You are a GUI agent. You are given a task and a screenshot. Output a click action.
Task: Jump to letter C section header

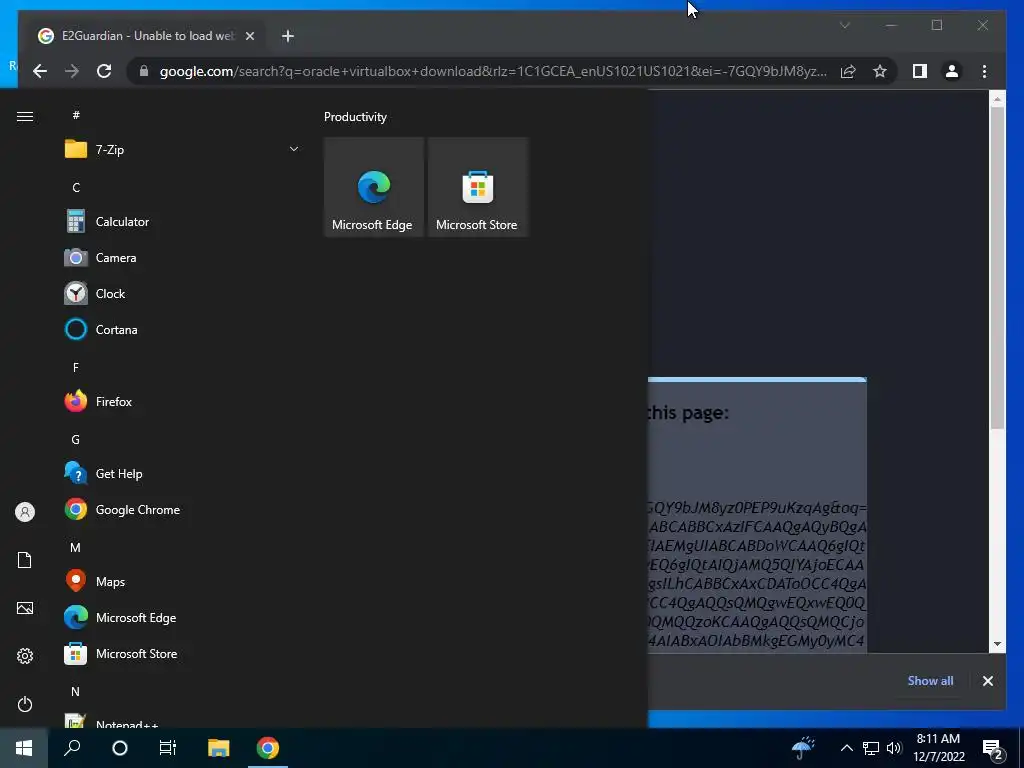[76, 187]
